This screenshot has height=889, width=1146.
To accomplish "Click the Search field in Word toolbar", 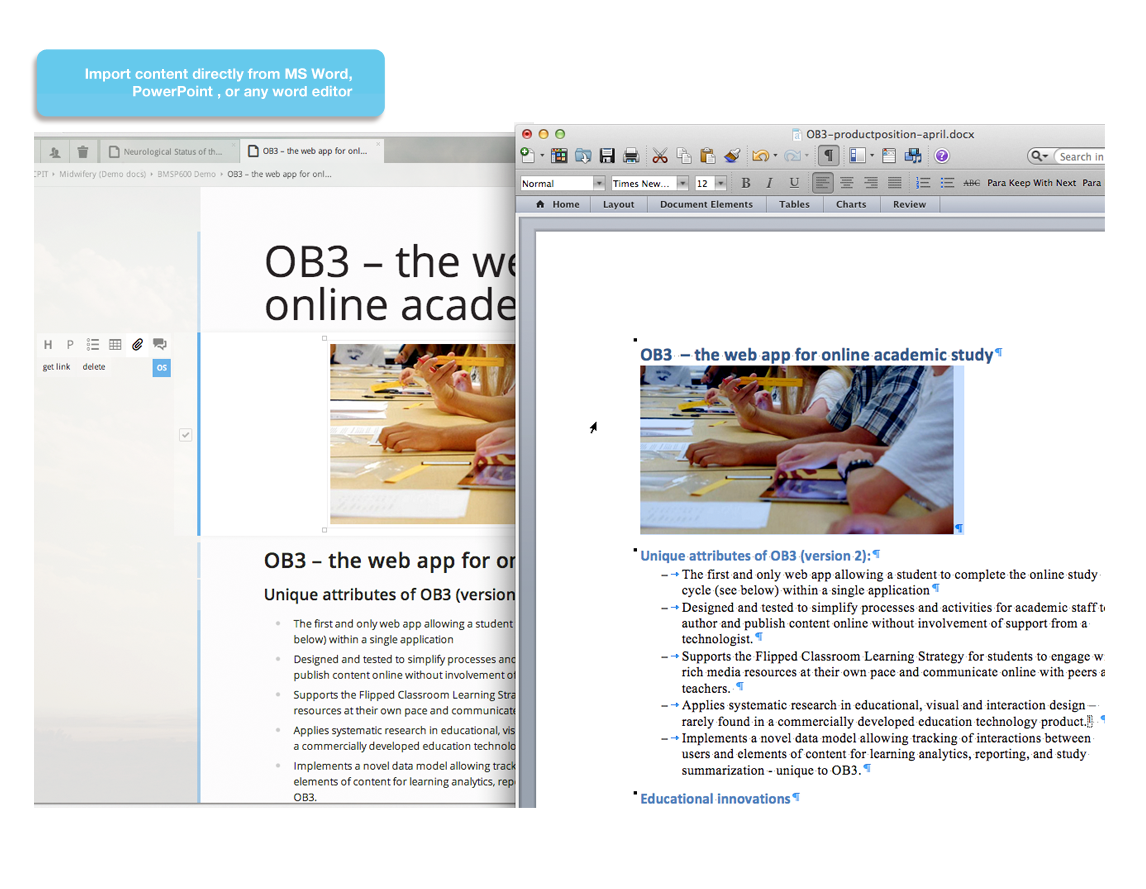I will (1079, 156).
